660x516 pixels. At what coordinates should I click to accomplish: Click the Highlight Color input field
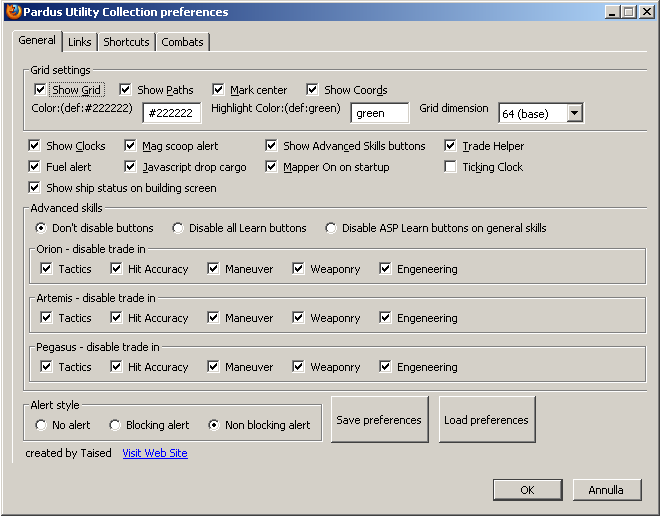tap(380, 113)
